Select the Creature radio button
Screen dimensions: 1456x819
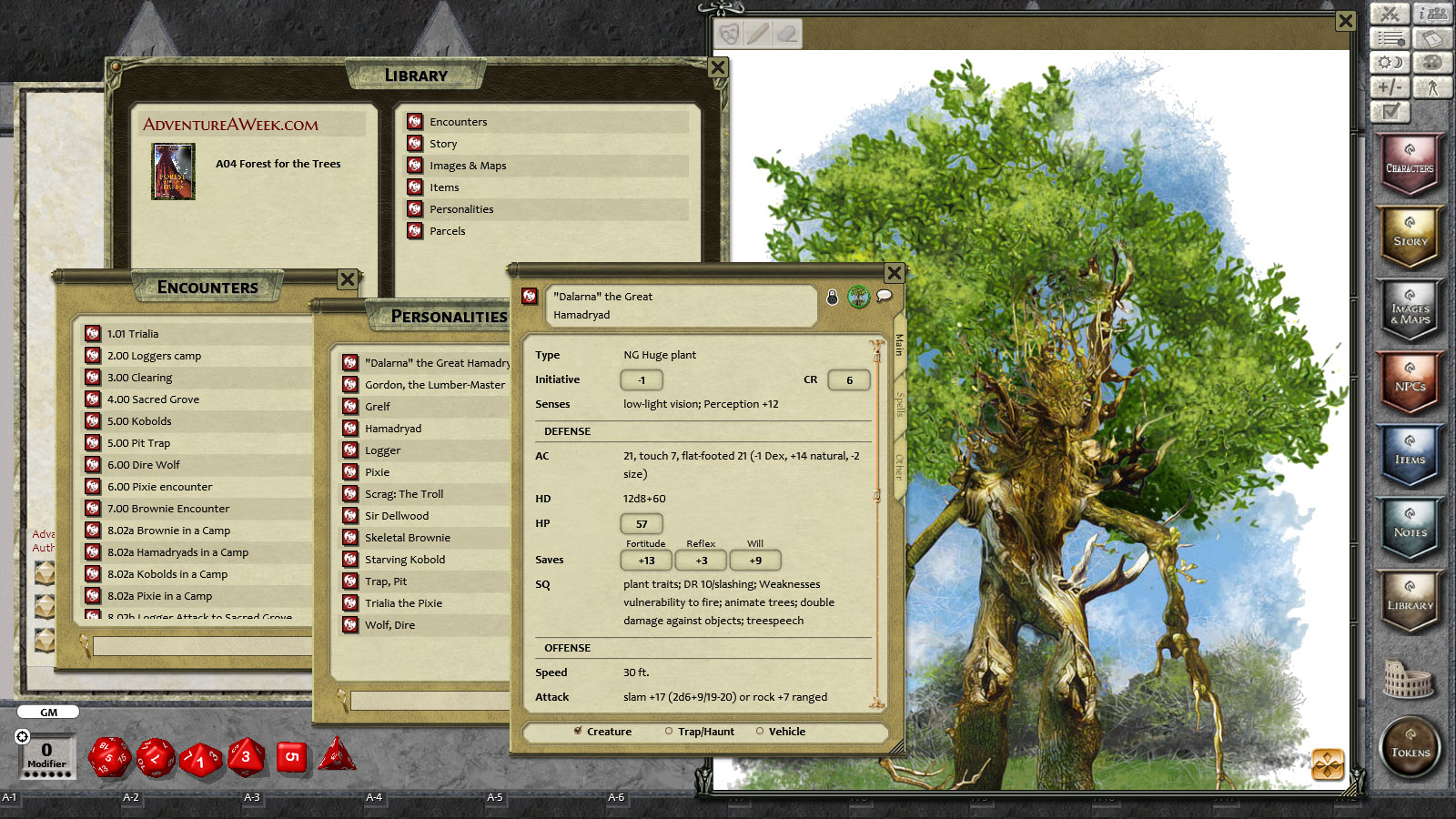pyautogui.click(x=580, y=731)
